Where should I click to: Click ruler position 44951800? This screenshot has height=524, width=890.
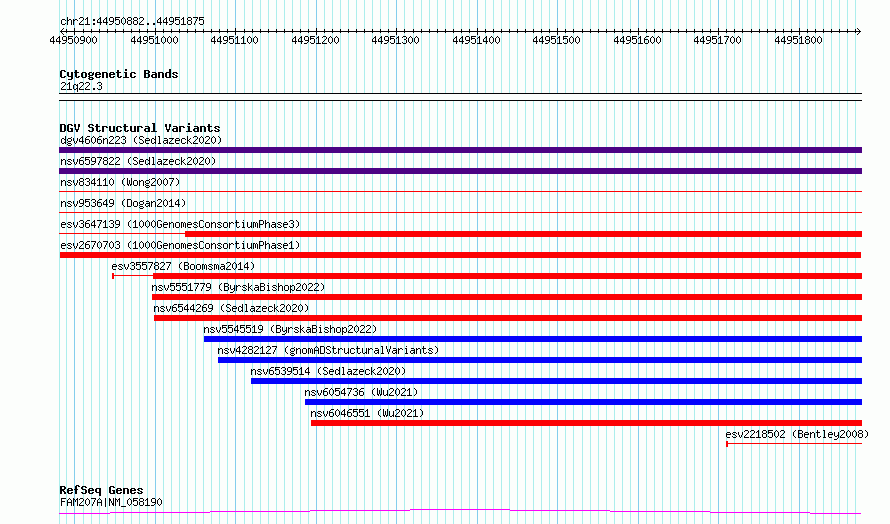click(798, 40)
